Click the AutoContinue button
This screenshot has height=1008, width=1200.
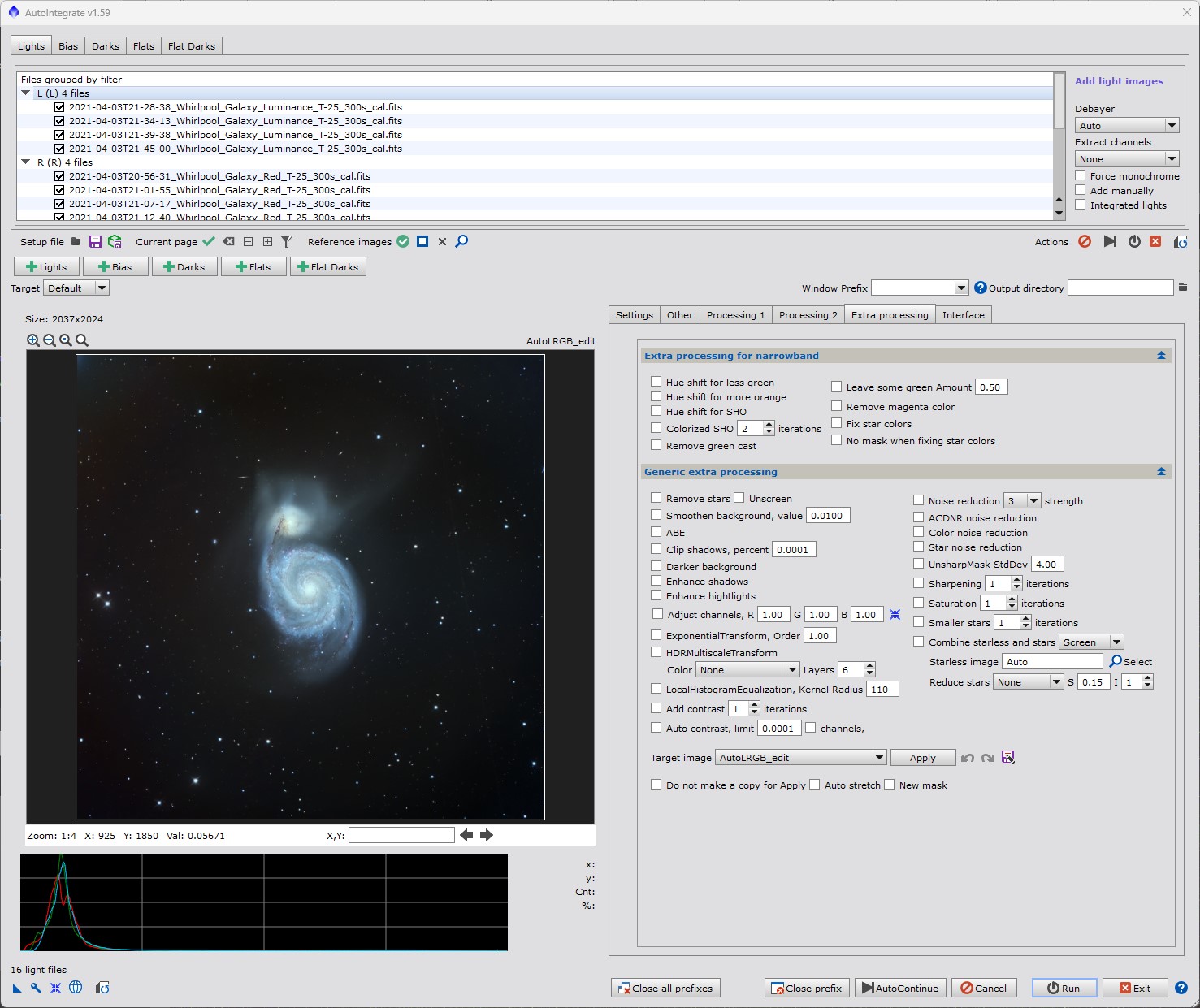pyautogui.click(x=900, y=989)
